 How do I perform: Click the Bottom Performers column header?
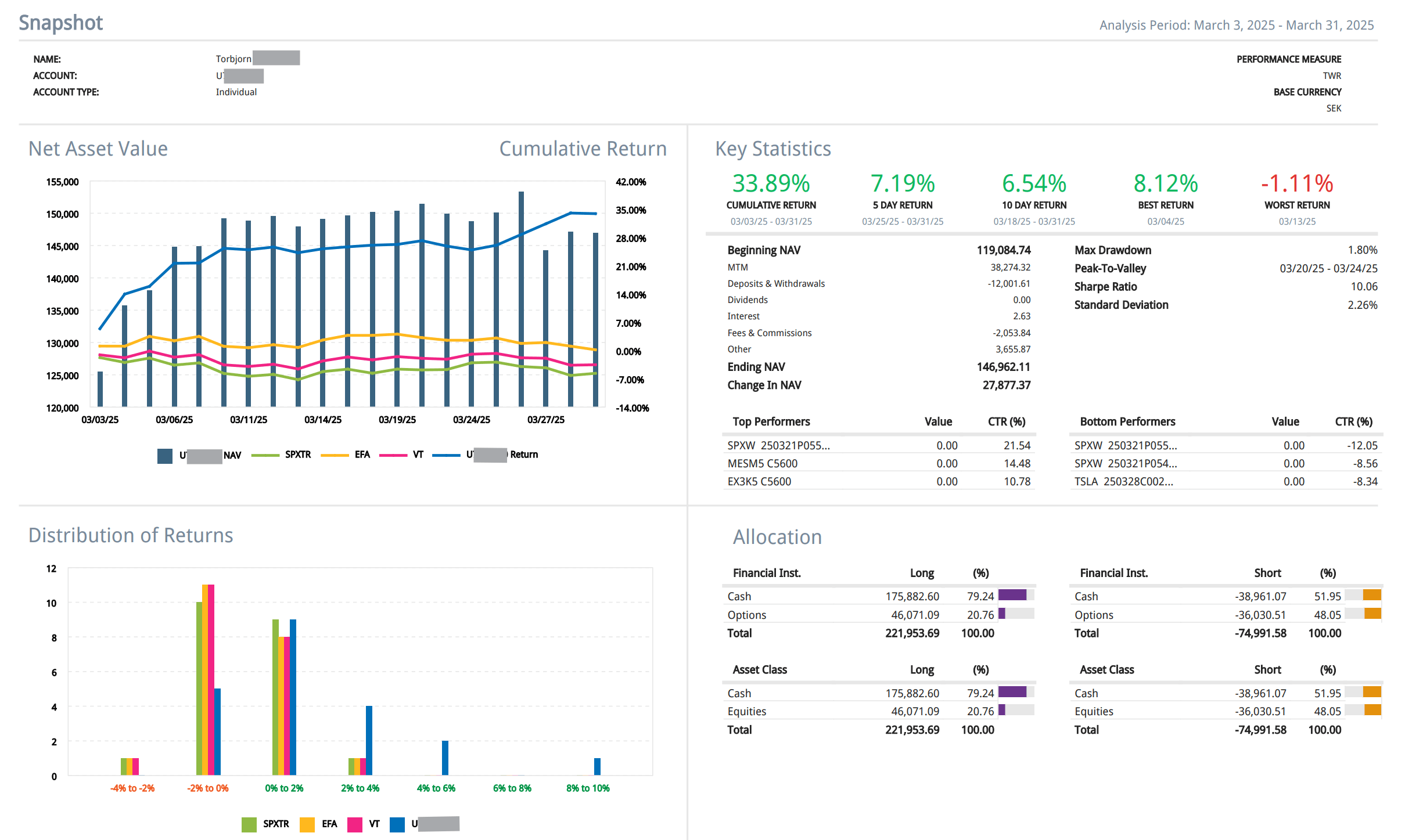click(1127, 422)
